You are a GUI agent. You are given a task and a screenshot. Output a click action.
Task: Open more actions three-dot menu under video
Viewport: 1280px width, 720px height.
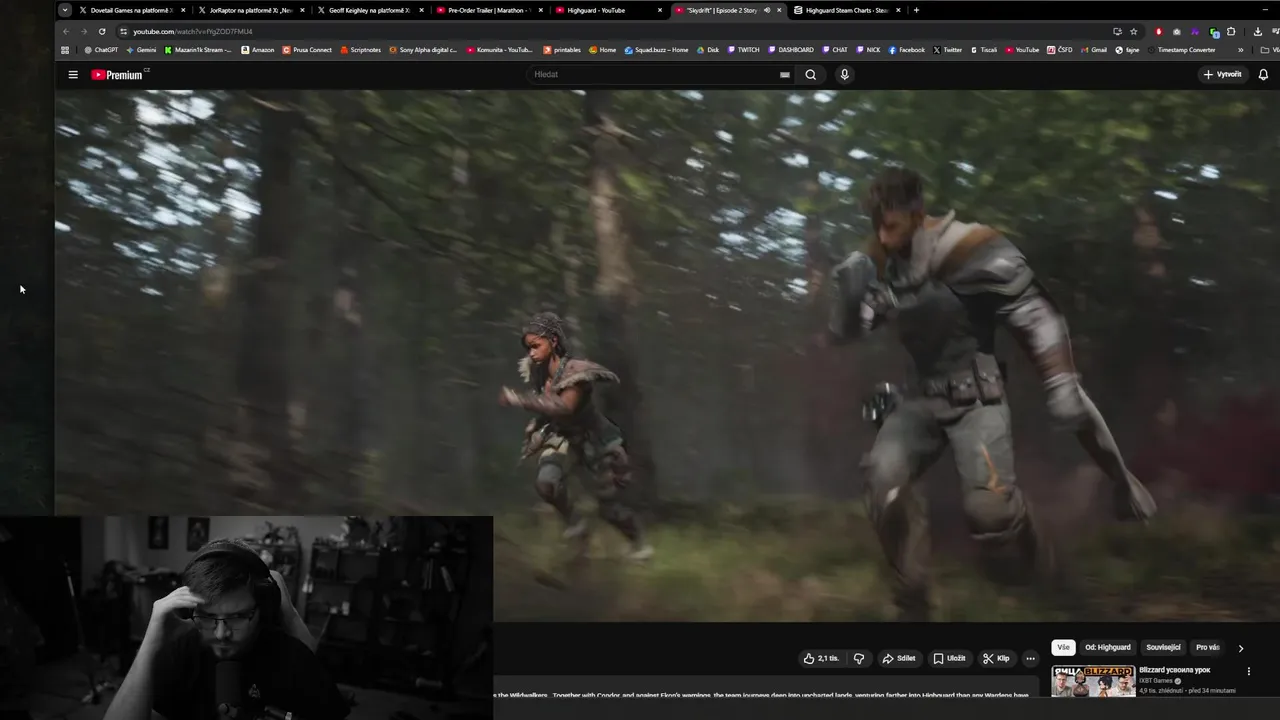tap(1030, 658)
